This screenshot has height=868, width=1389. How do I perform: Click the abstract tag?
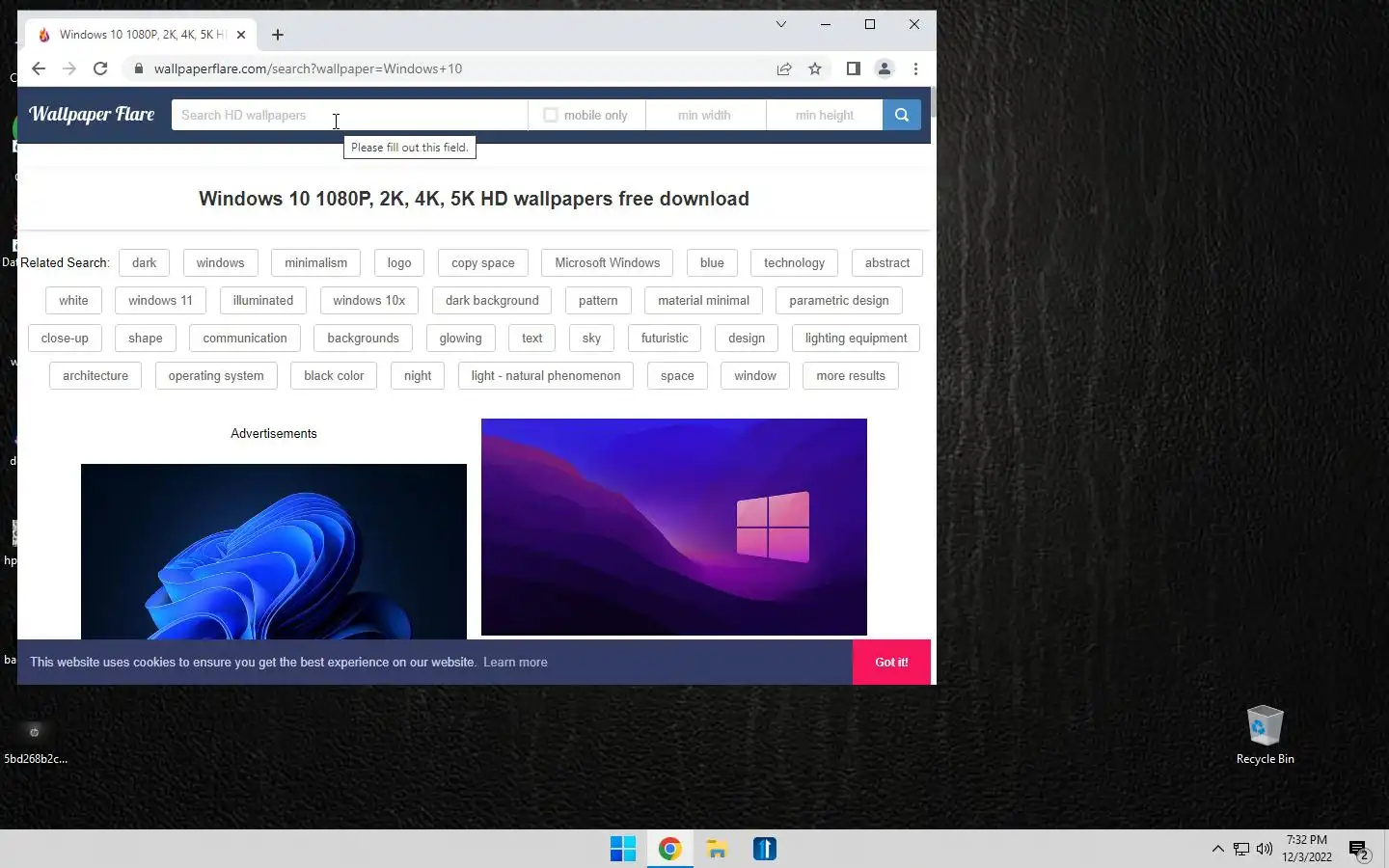coord(887,262)
